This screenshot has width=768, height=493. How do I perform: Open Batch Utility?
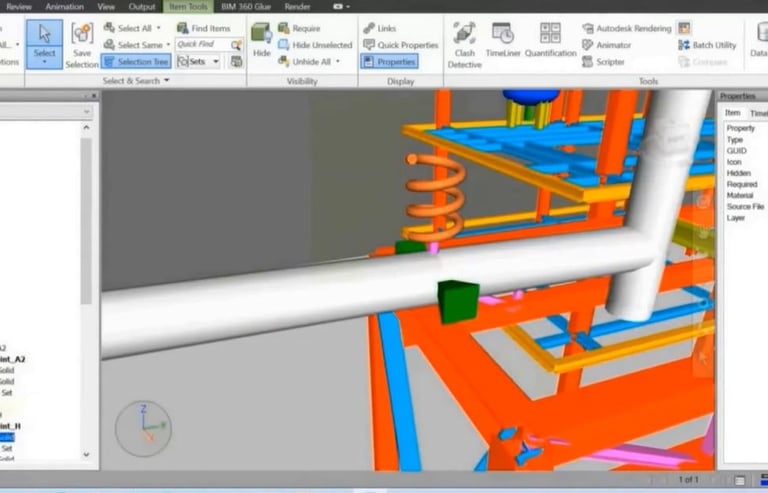[707, 45]
